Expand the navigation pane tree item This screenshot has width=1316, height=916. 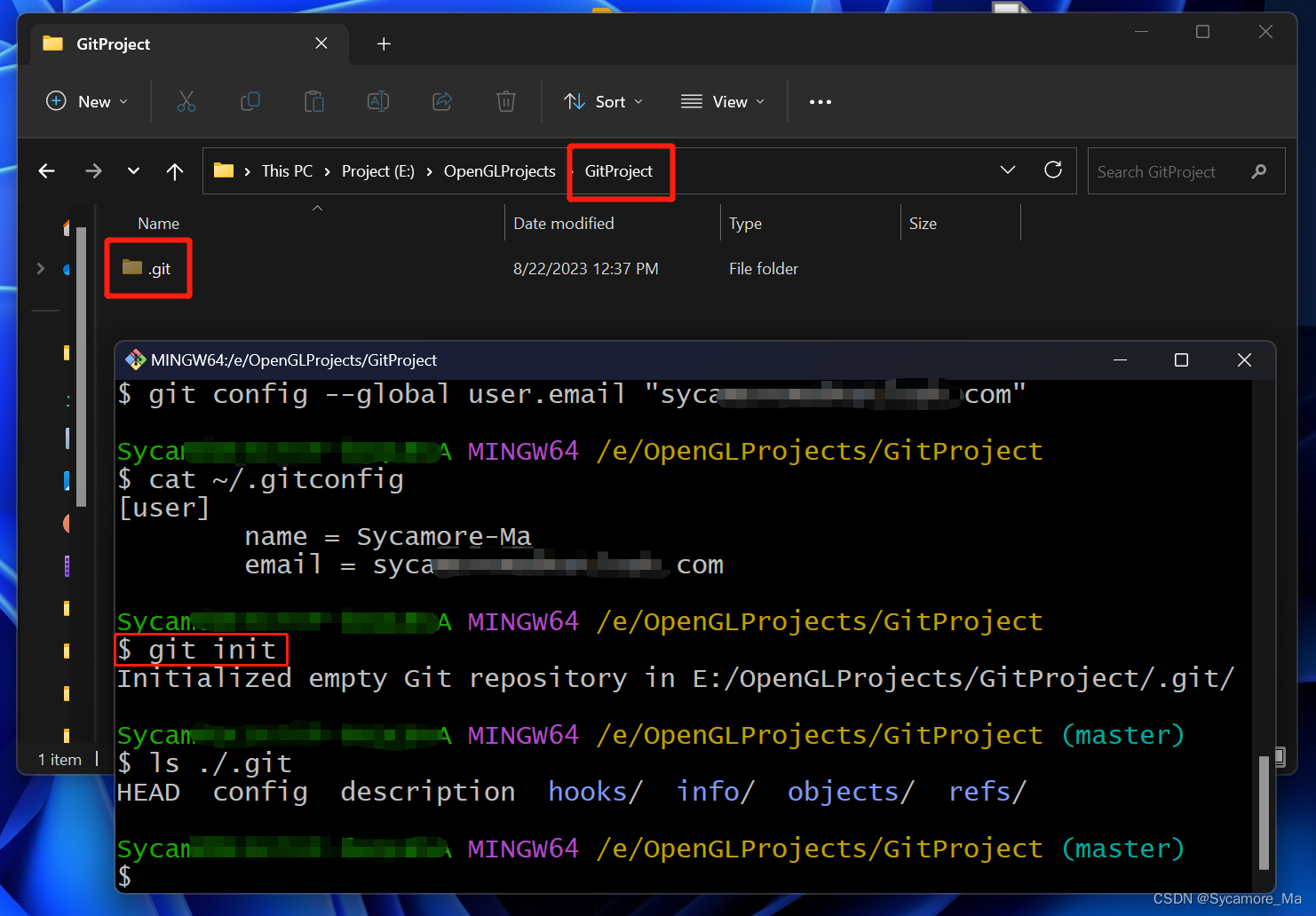(x=41, y=268)
